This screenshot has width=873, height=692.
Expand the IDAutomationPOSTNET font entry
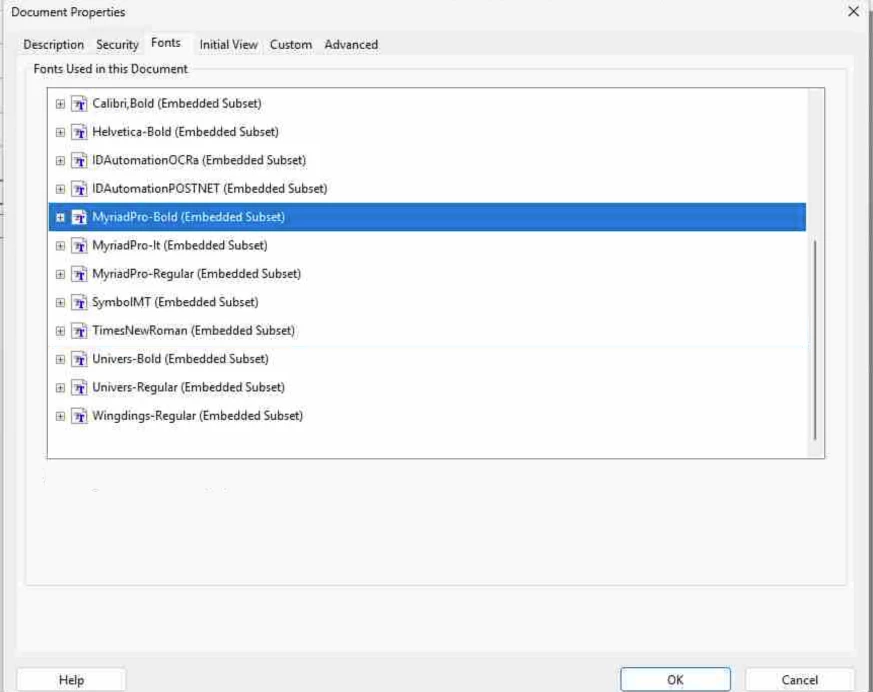coord(60,189)
